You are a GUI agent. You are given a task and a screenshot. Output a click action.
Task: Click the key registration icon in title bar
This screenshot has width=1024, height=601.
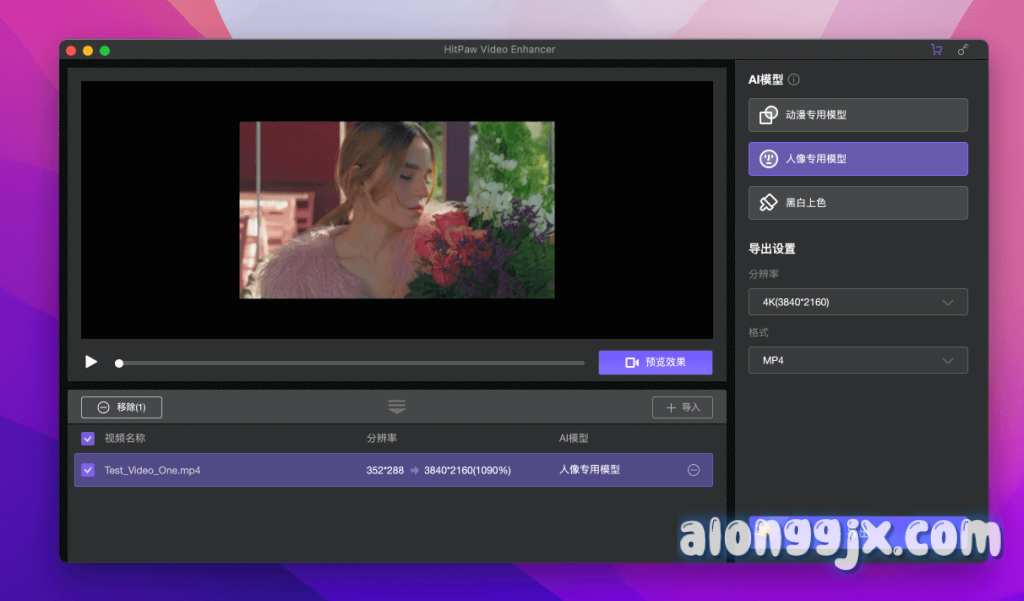tap(963, 50)
